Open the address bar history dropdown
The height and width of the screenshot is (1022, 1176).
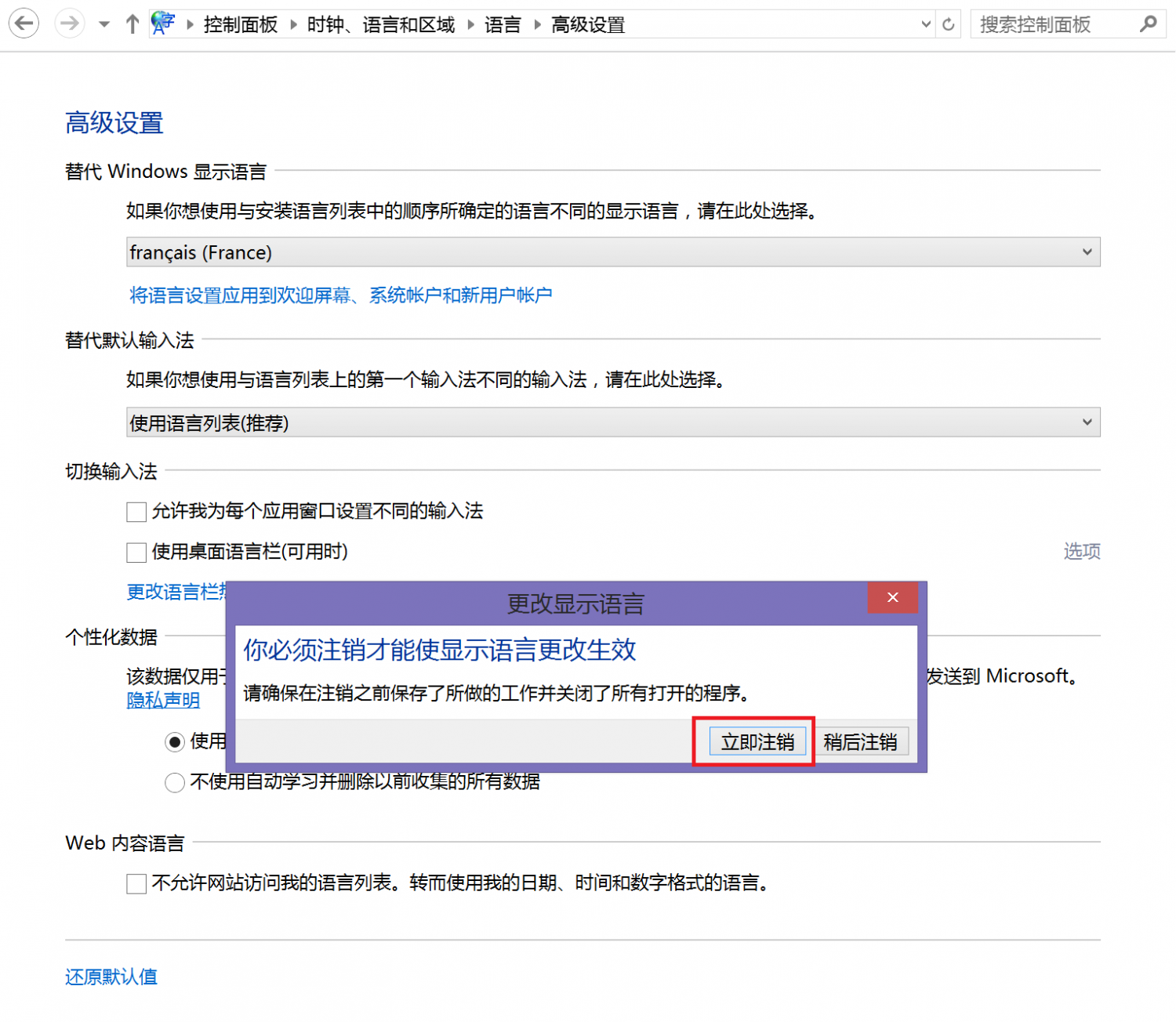(926, 24)
